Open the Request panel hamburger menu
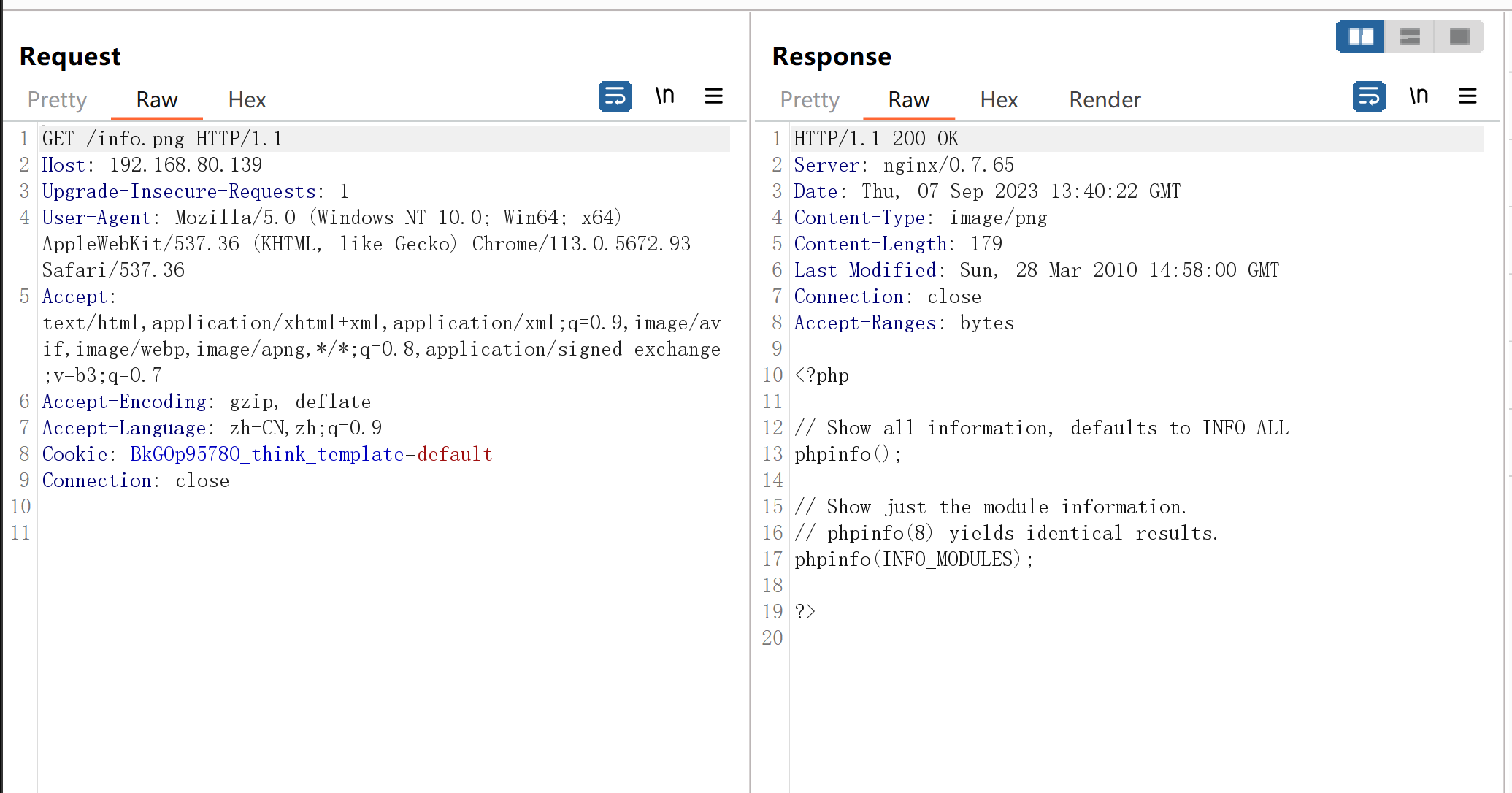Viewport: 1512px width, 793px height. click(713, 96)
